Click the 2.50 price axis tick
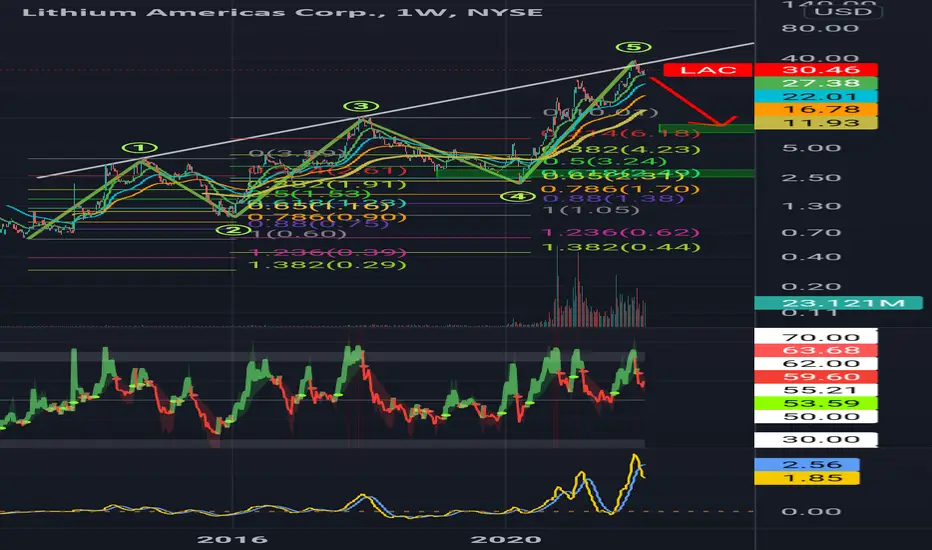 click(x=811, y=178)
